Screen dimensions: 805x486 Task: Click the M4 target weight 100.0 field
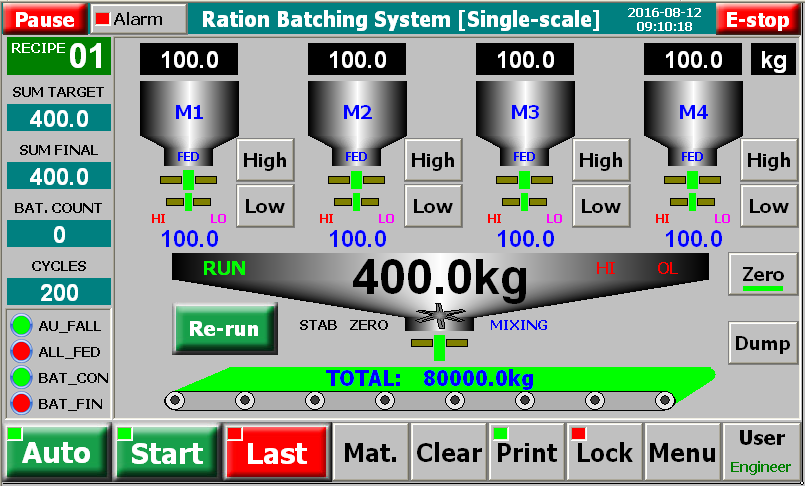click(693, 60)
